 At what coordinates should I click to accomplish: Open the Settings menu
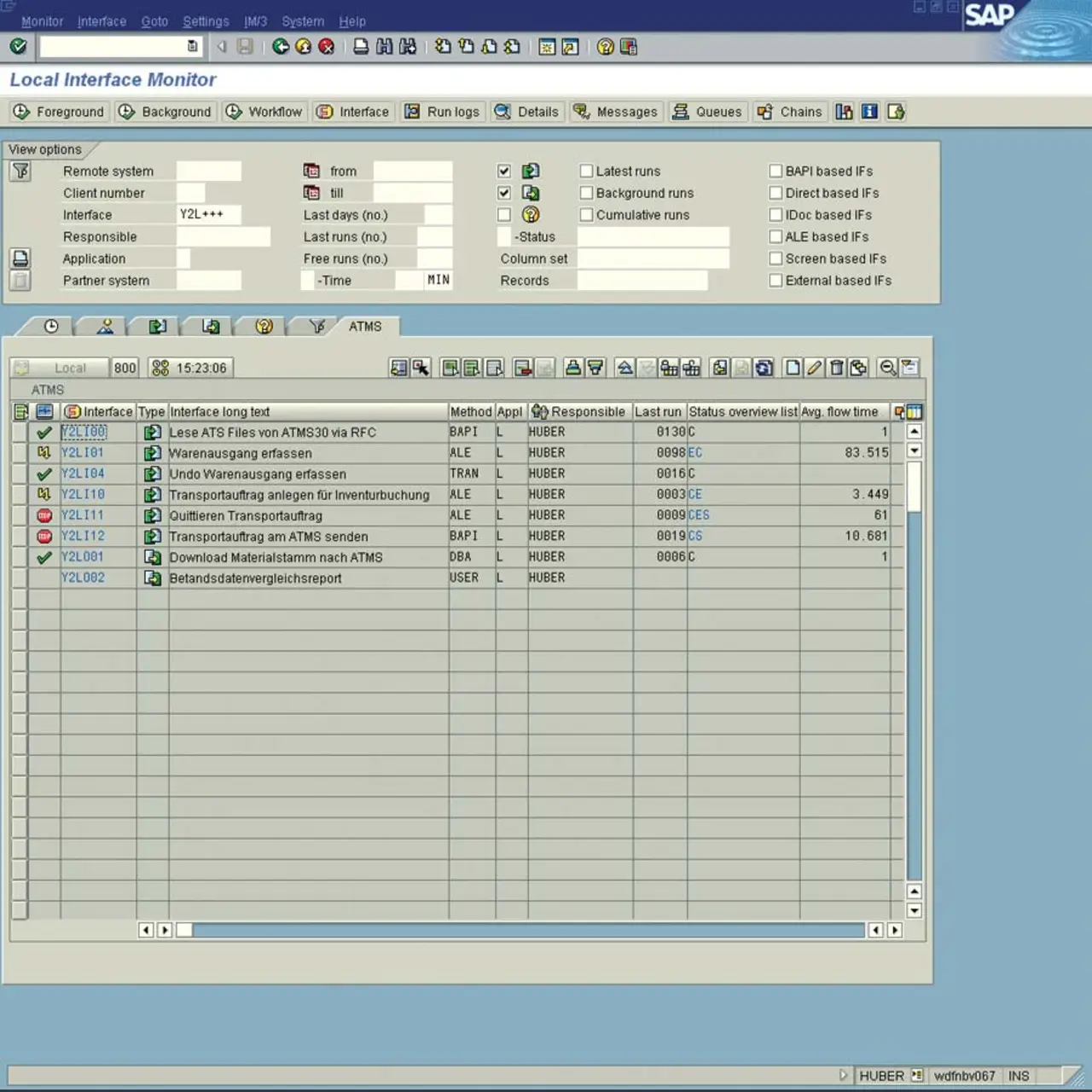(206, 21)
